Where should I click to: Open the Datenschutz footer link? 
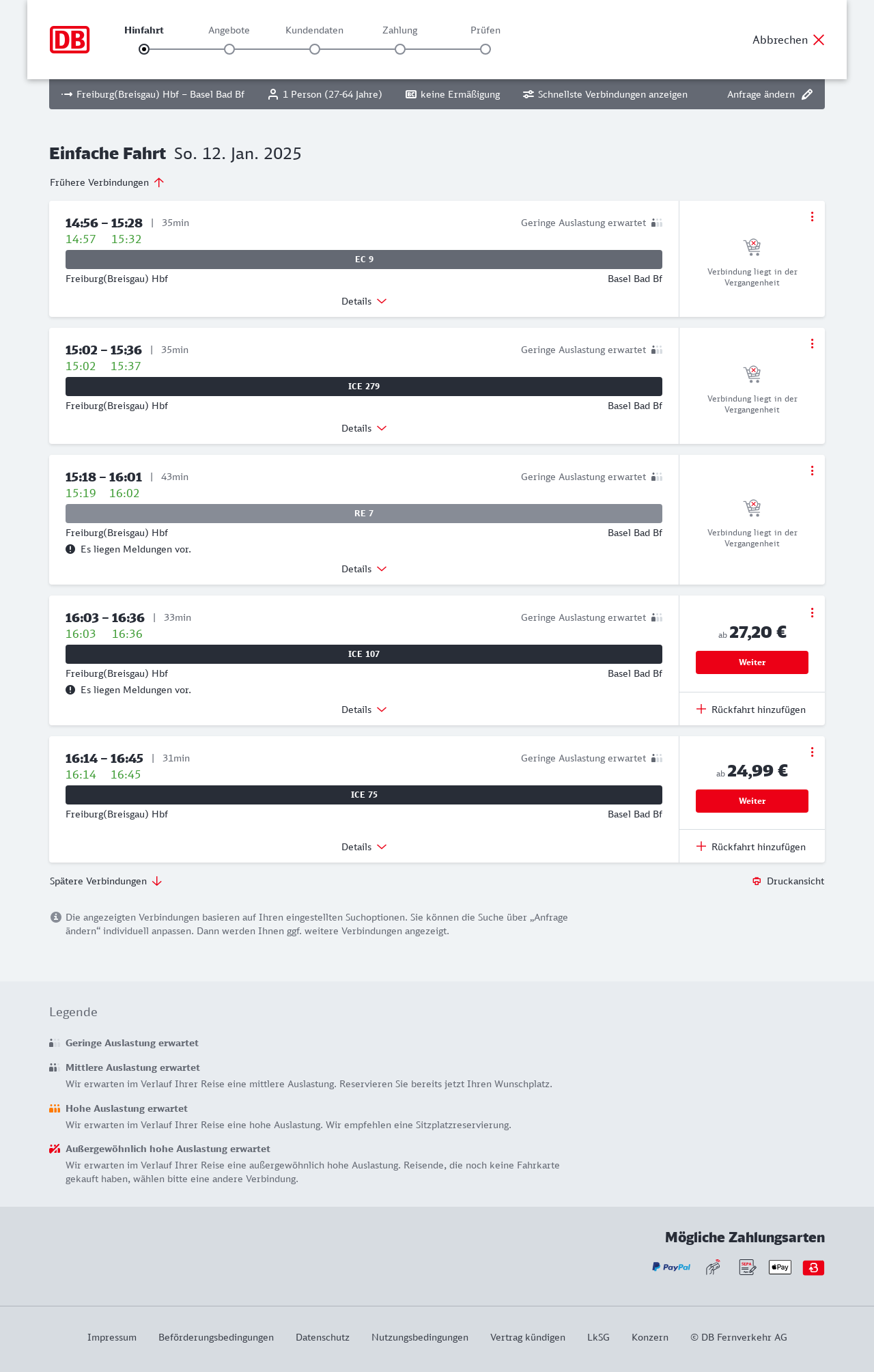(x=322, y=1337)
